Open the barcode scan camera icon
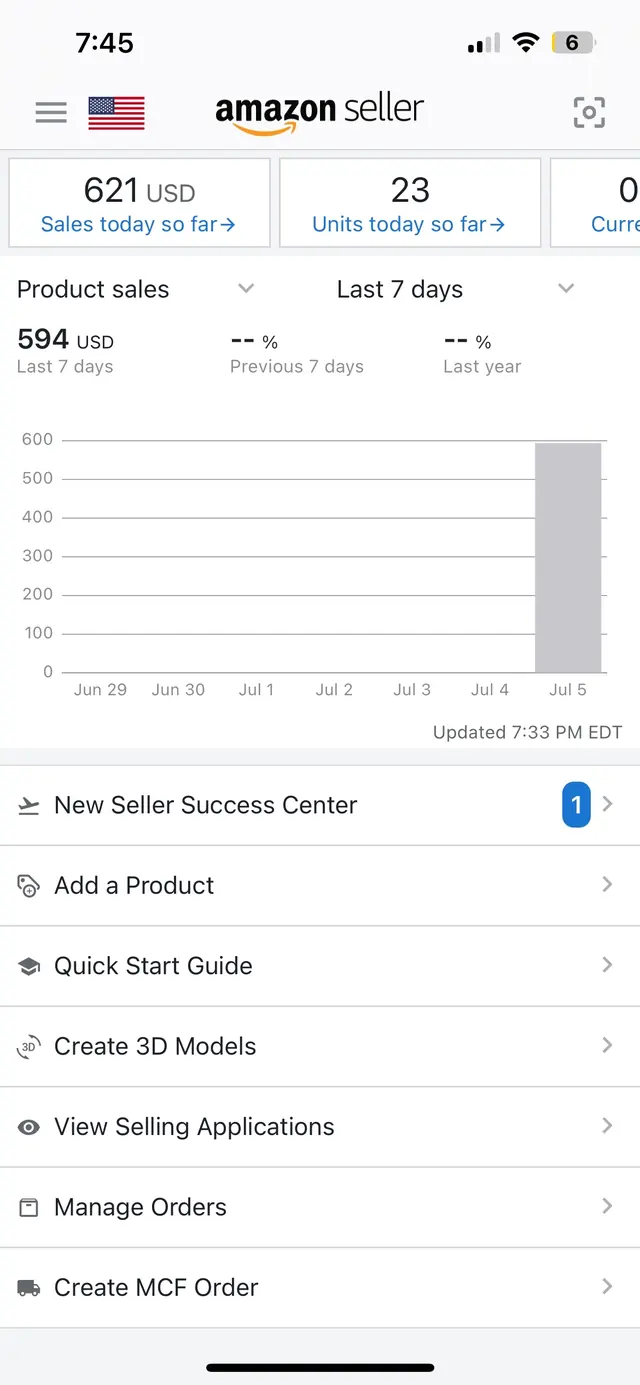Viewport: 640px width, 1385px height. coord(589,113)
